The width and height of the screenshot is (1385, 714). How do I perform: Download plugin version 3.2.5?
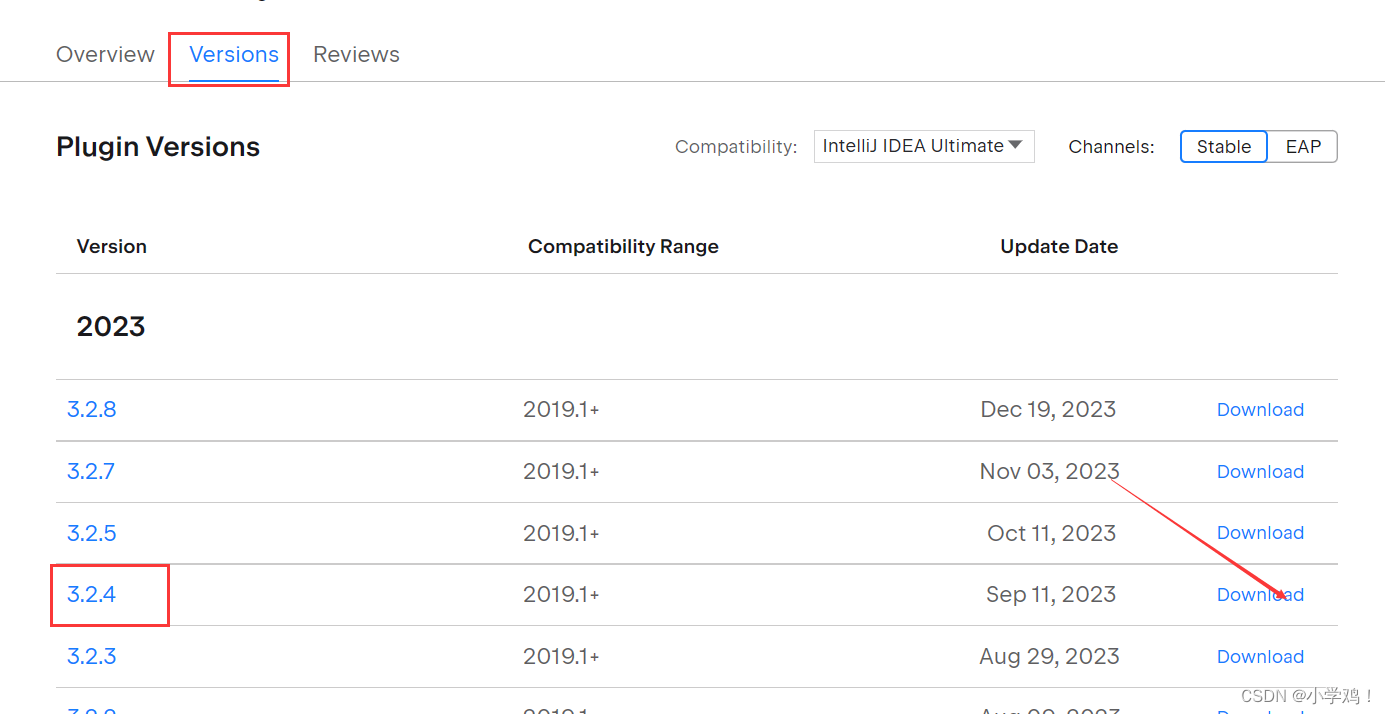tap(1260, 533)
